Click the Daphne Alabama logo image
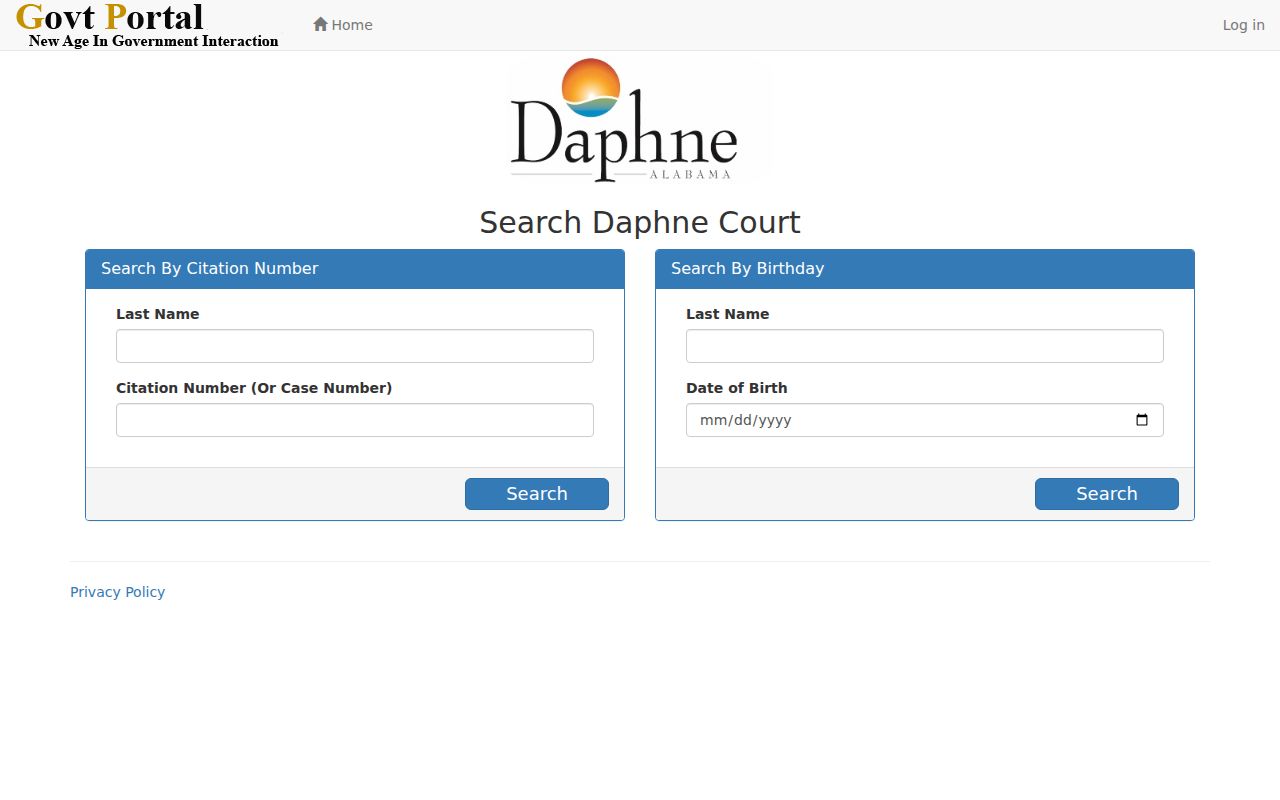1280x800 pixels. tap(640, 120)
